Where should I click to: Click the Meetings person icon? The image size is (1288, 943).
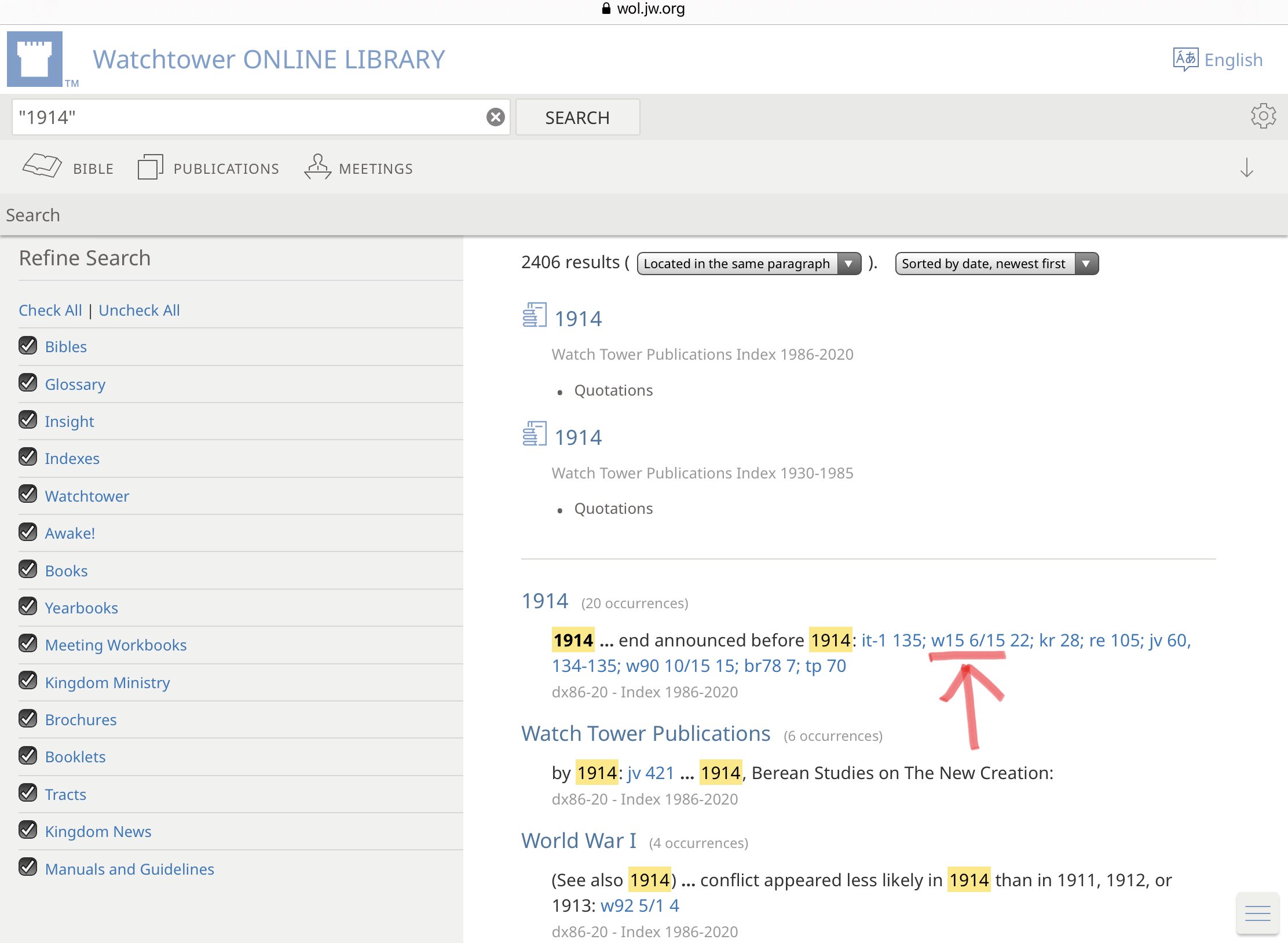point(317,167)
